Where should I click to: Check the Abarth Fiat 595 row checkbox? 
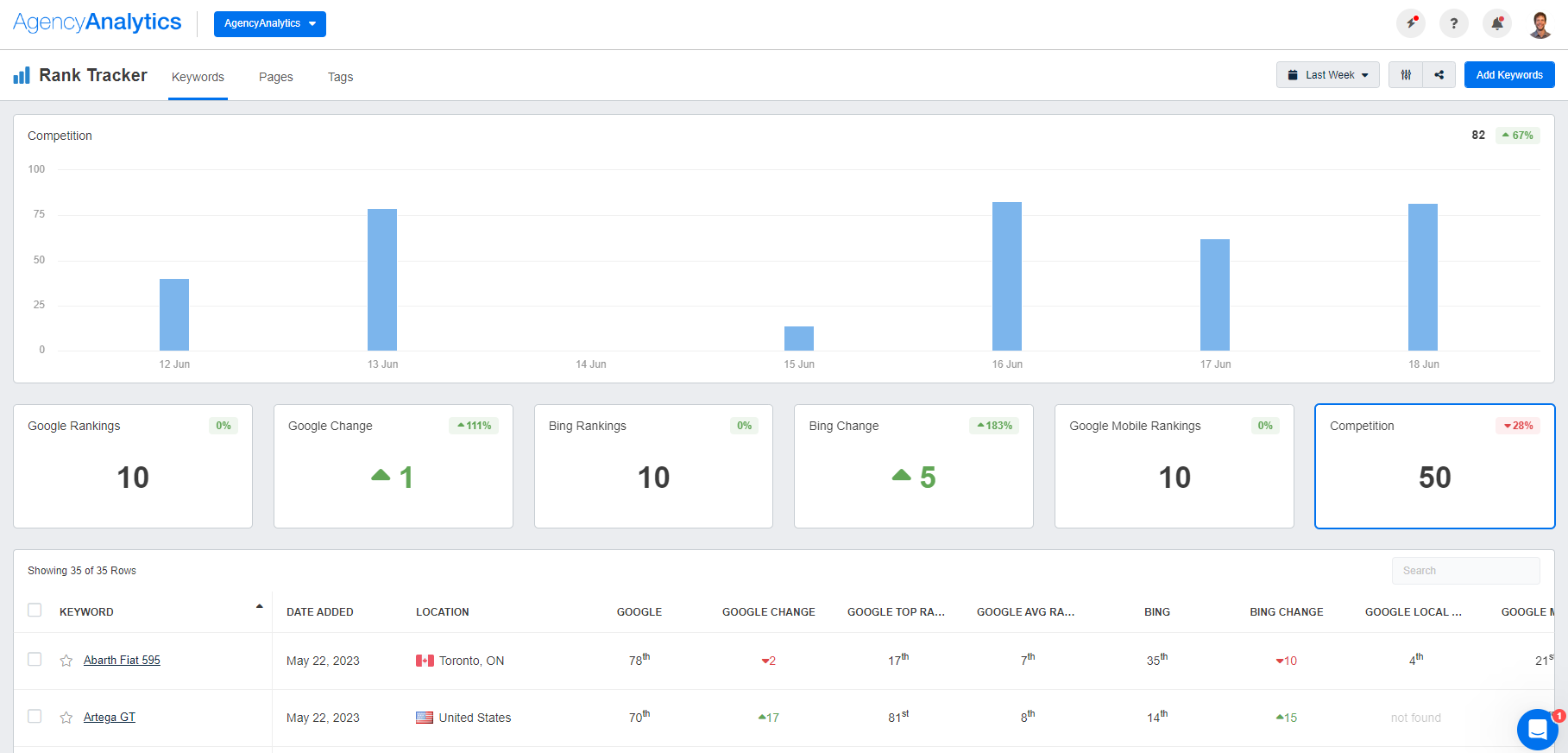35,660
